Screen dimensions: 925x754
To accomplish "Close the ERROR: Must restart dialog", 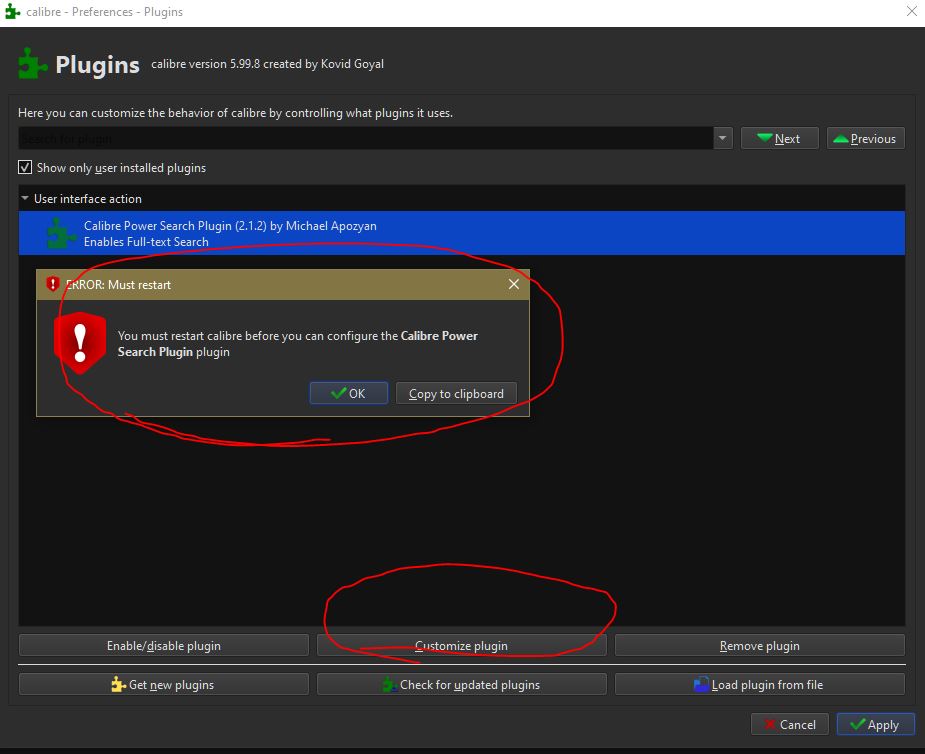I will coord(514,284).
